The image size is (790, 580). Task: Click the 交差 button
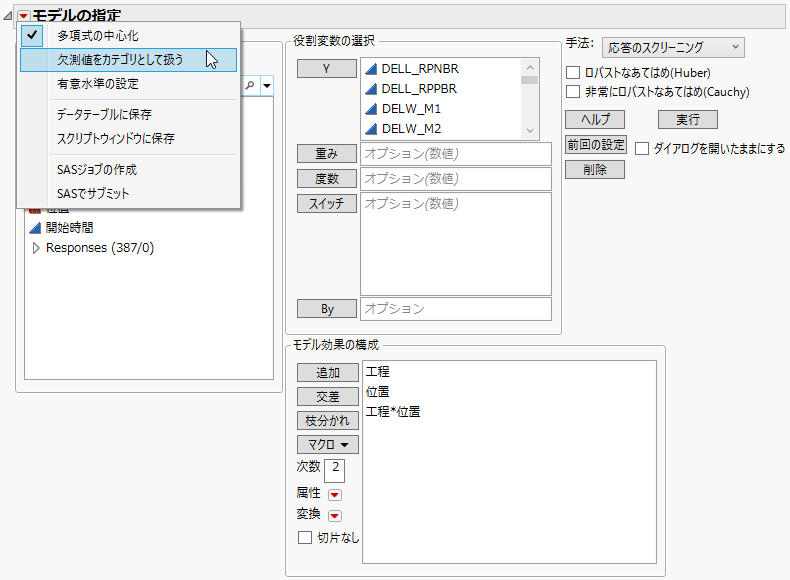pyautogui.click(x=327, y=397)
